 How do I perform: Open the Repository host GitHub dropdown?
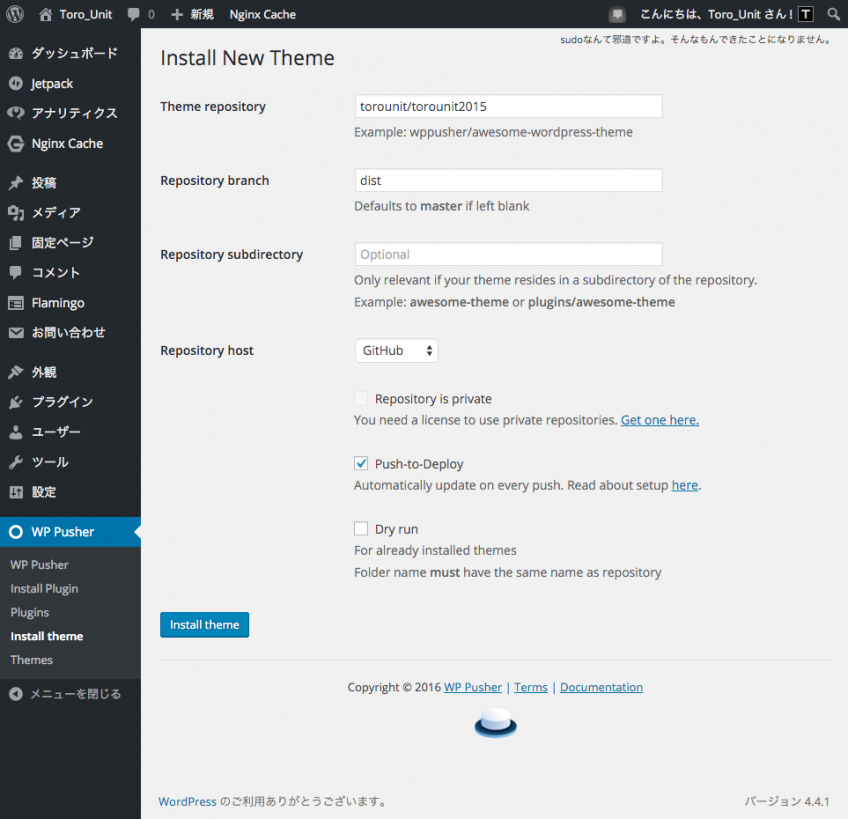(x=396, y=350)
